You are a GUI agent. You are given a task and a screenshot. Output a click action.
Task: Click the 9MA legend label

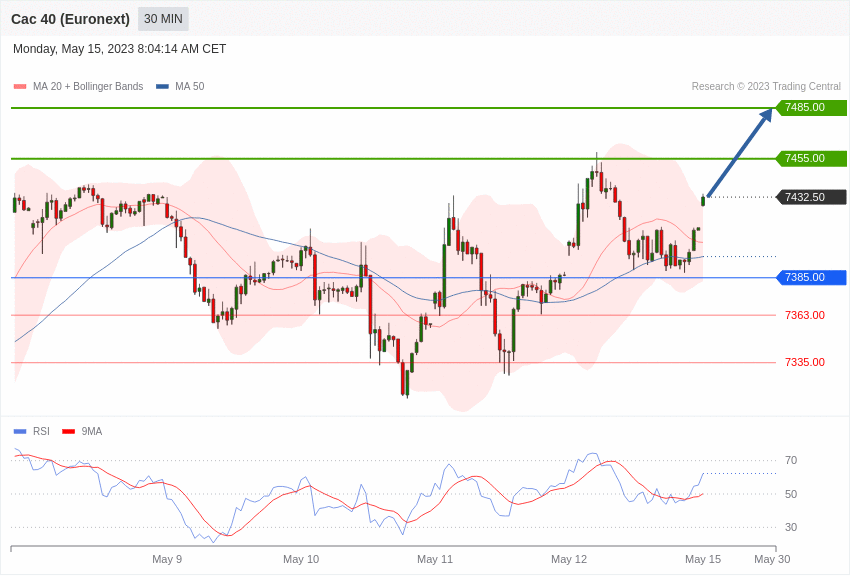[x=92, y=431]
